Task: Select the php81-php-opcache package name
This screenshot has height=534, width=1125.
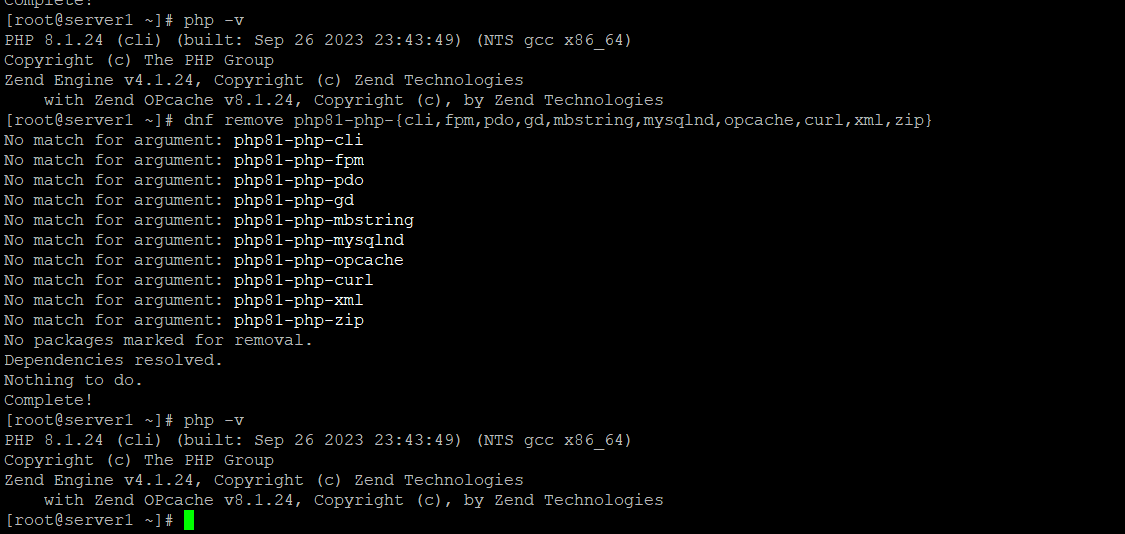Action: click(319, 261)
